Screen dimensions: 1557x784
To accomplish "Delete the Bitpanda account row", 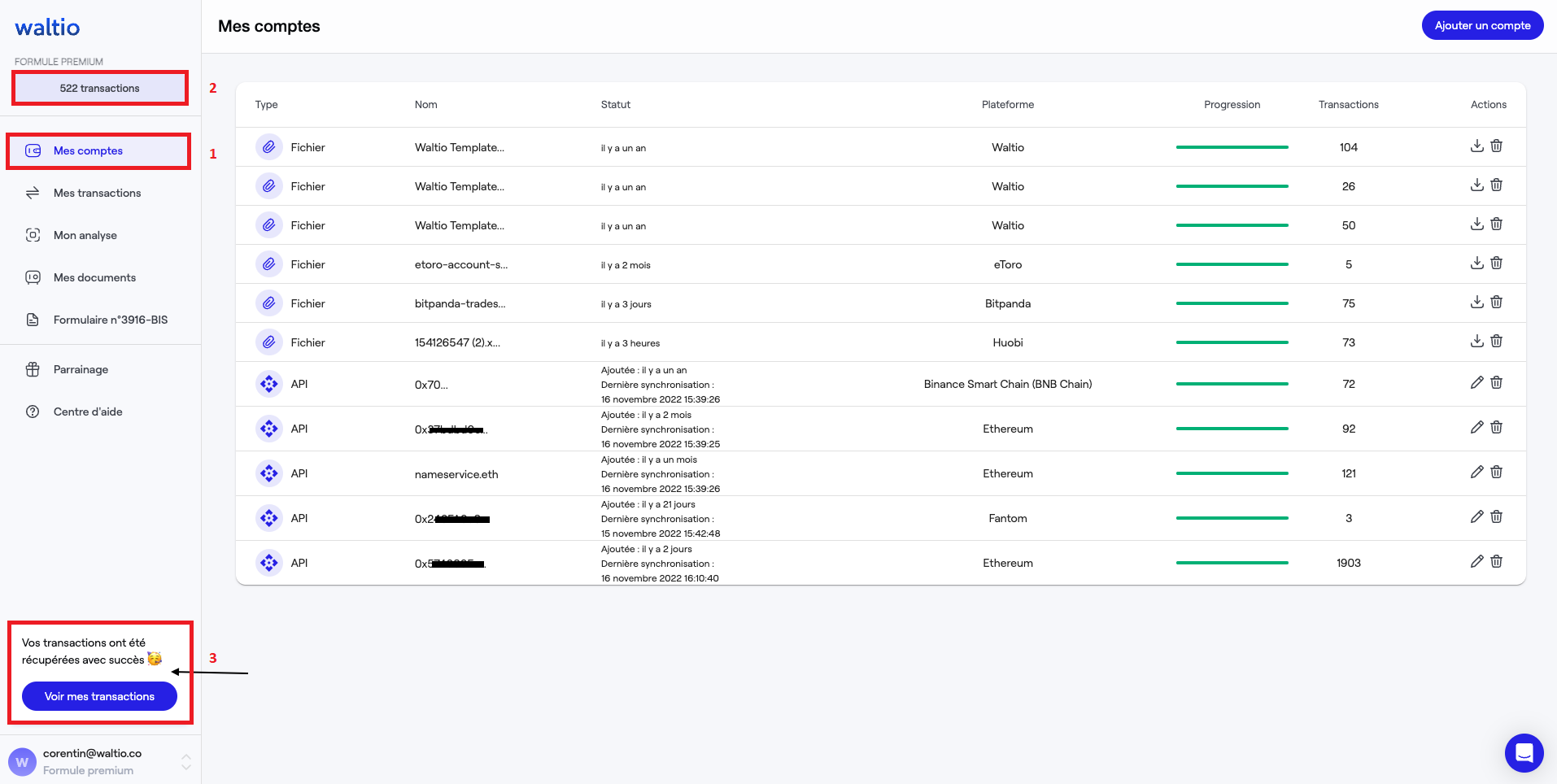I will tap(1497, 302).
